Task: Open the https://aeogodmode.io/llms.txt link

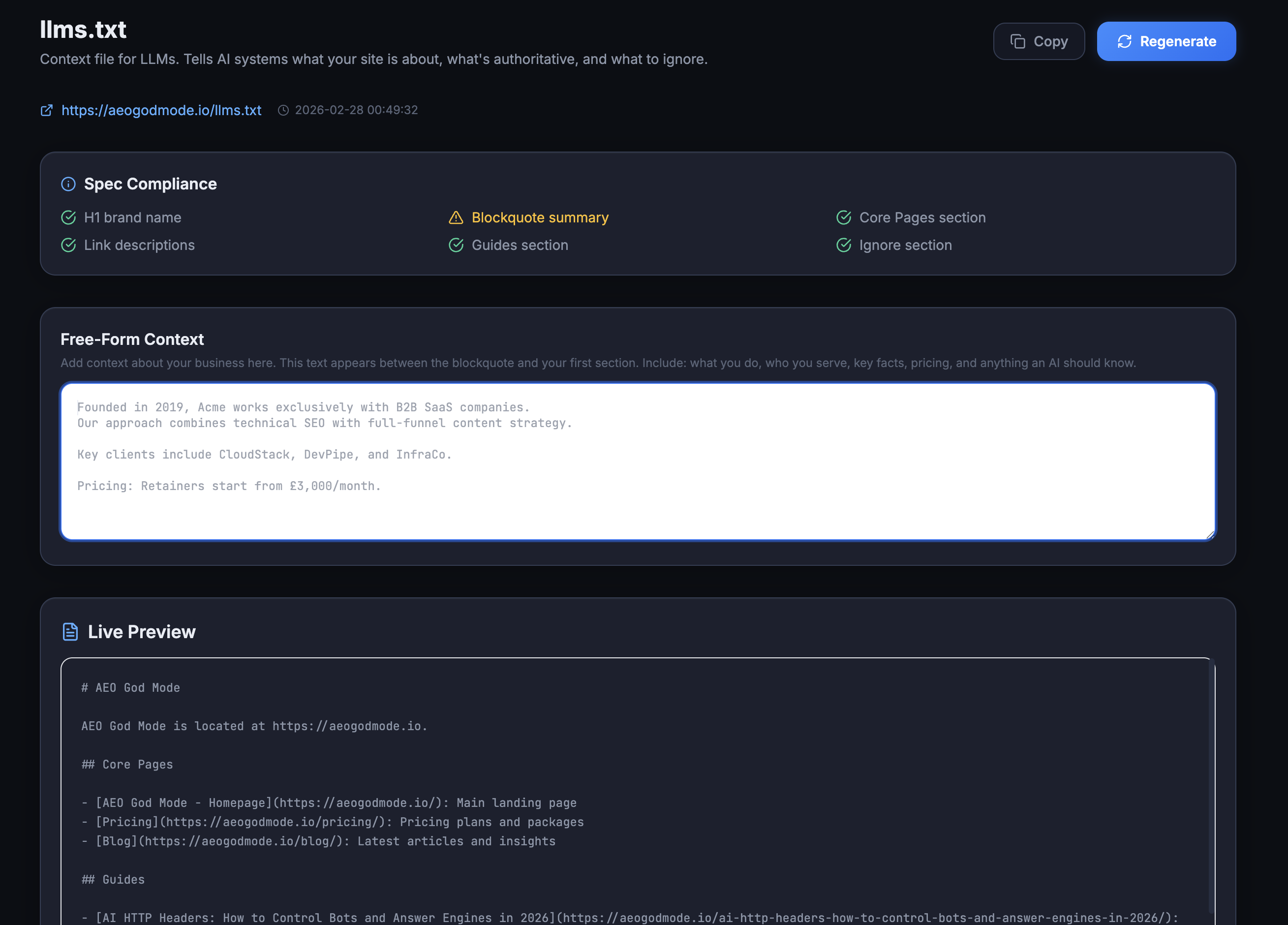Action: (161, 110)
